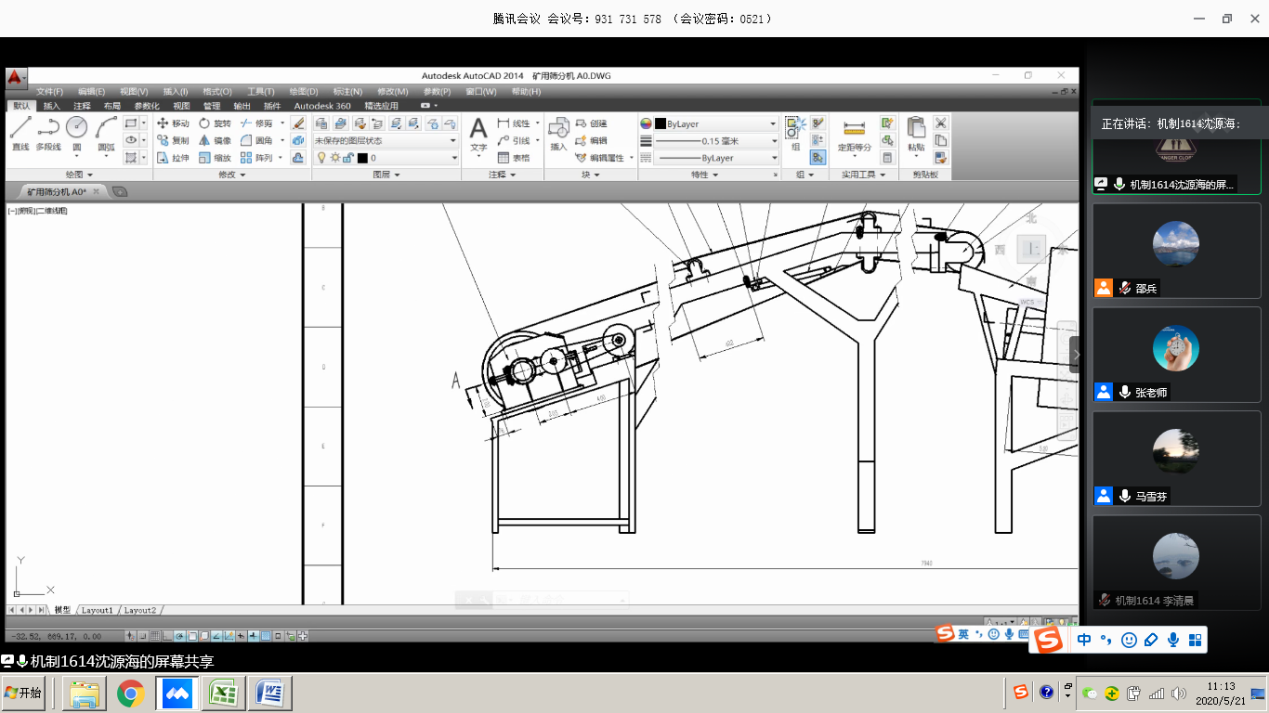1269x713 pixels.
Task: Open the AutoCAD application menu logo
Action: click(x=15, y=77)
